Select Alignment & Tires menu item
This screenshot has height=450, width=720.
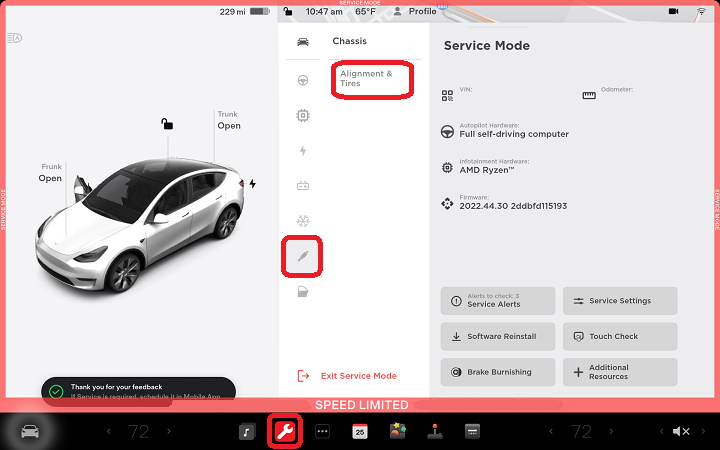coord(371,79)
